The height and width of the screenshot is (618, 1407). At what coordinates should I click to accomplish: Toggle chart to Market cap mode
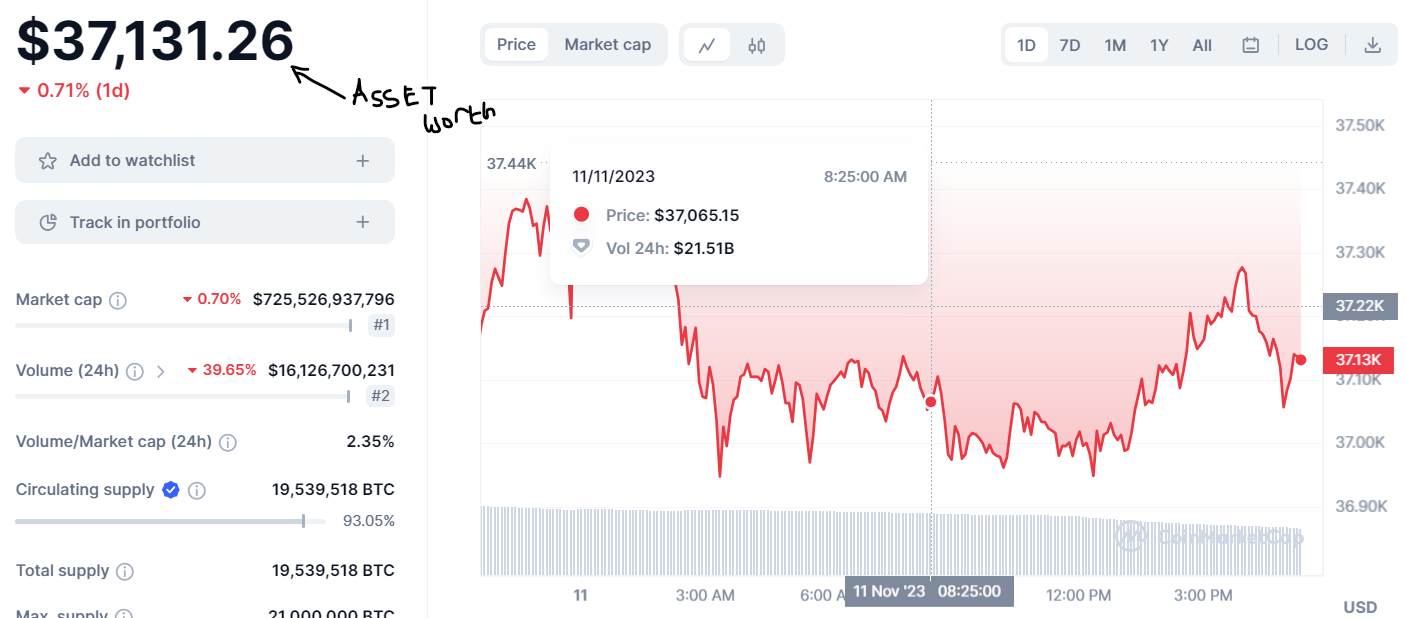point(607,44)
